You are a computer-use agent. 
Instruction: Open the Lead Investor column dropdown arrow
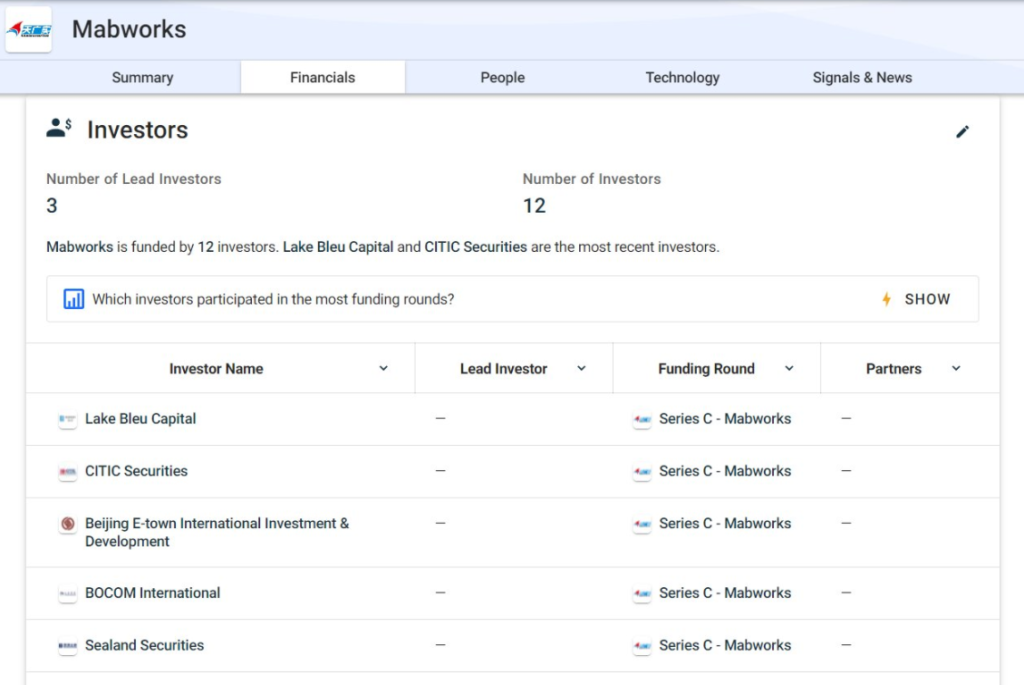581,369
